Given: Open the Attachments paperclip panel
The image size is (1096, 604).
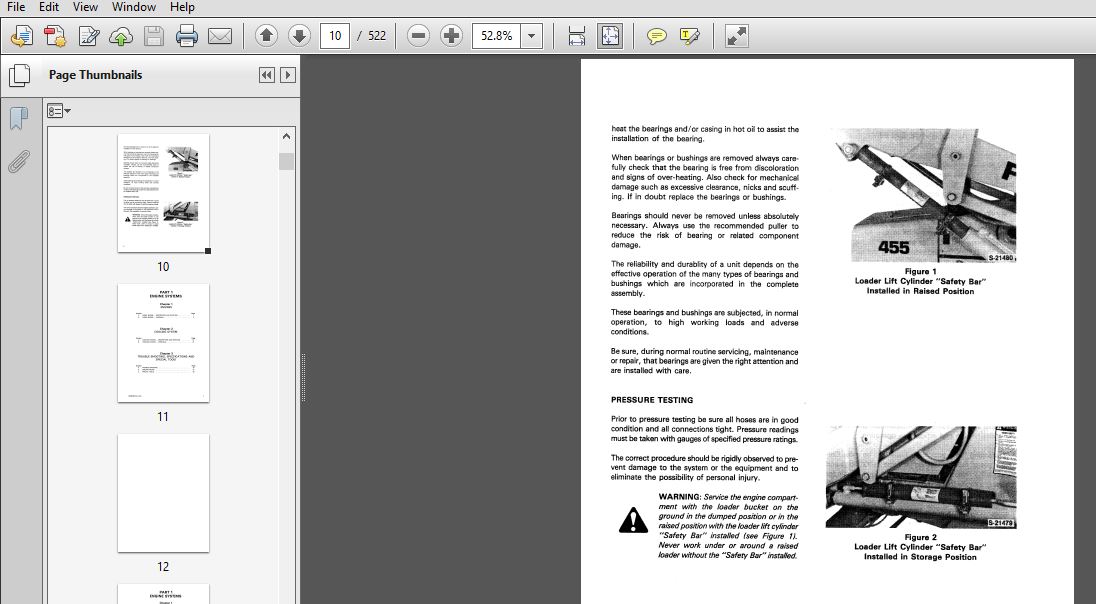Looking at the screenshot, I should 19,161.
